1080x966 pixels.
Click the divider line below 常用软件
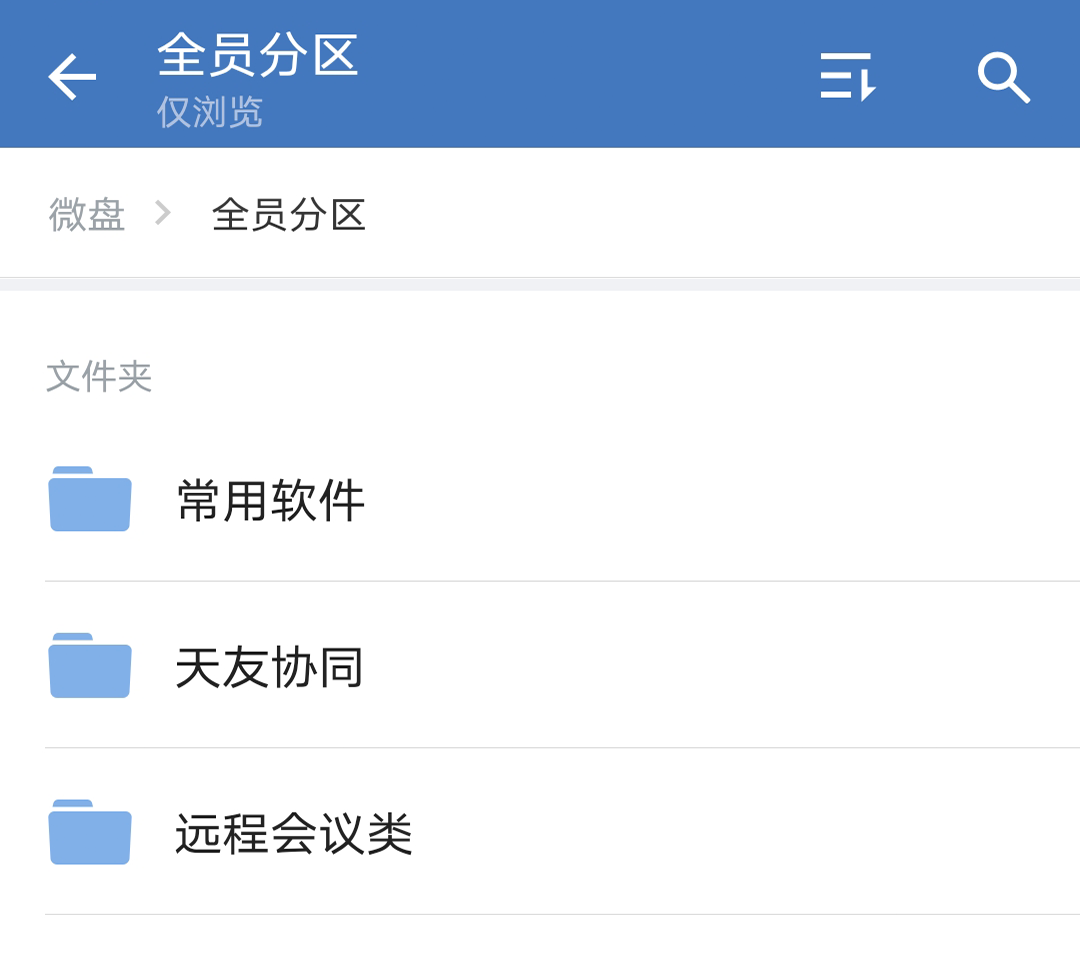tap(562, 581)
